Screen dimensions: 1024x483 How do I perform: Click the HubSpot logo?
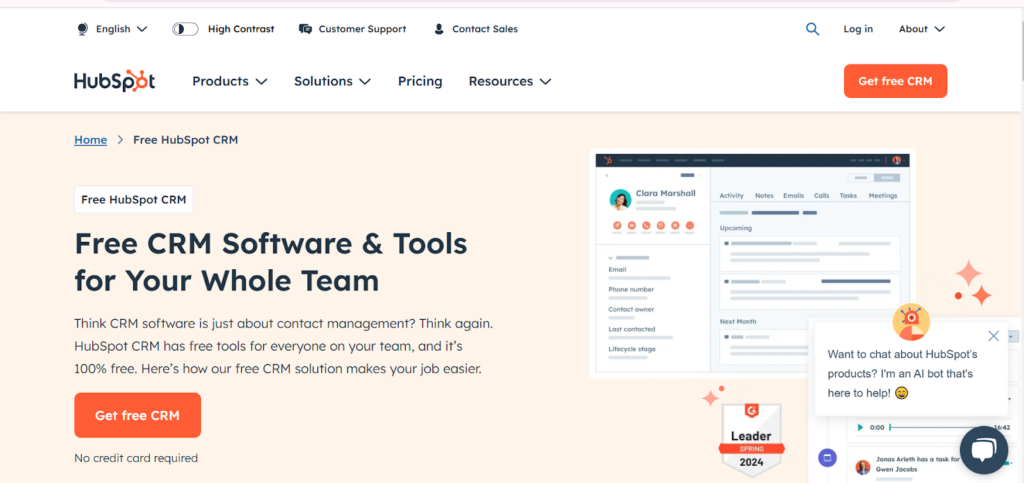point(114,81)
